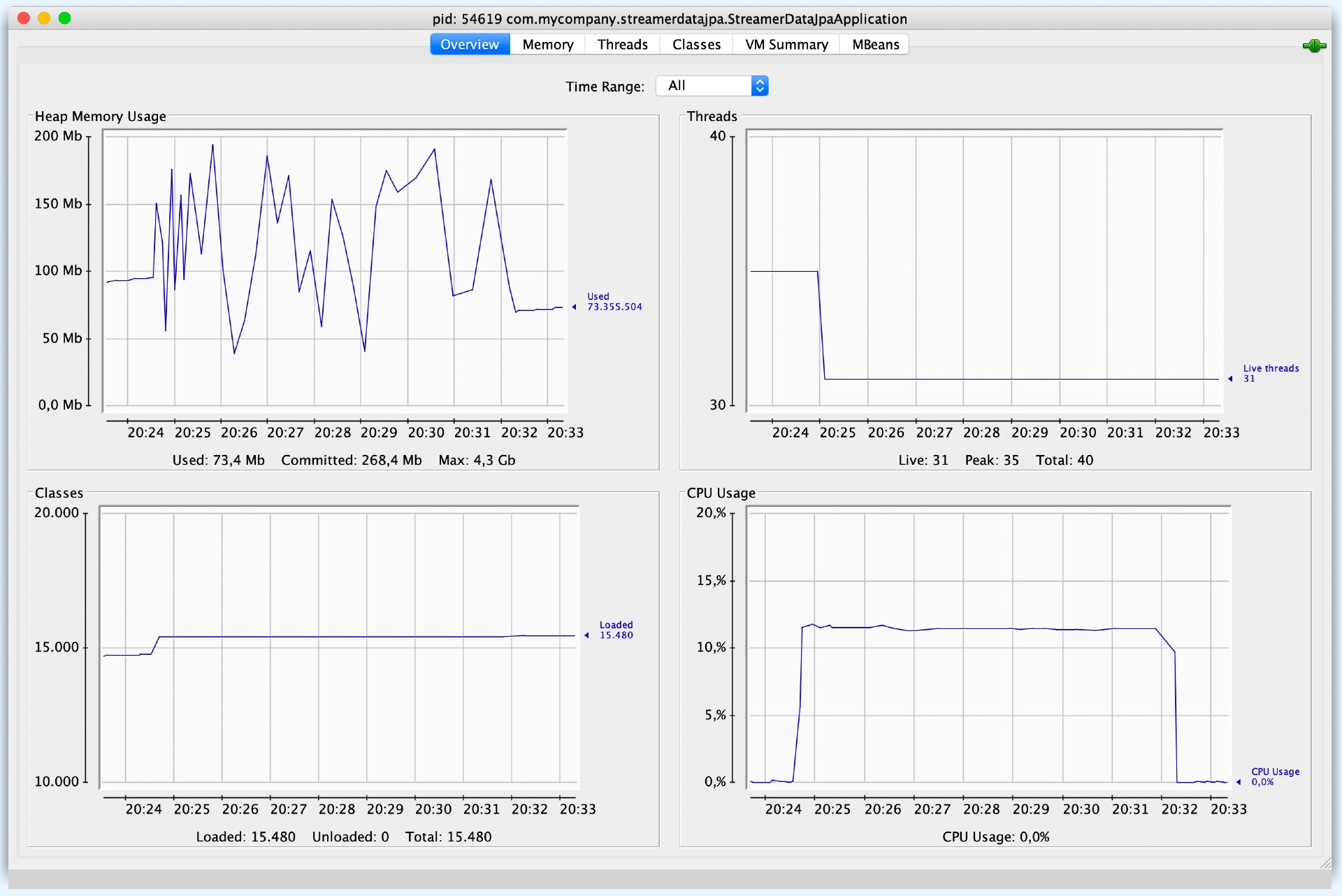Click the Live threads value marker arrow
The height and width of the screenshot is (896, 1342).
[x=1230, y=379]
